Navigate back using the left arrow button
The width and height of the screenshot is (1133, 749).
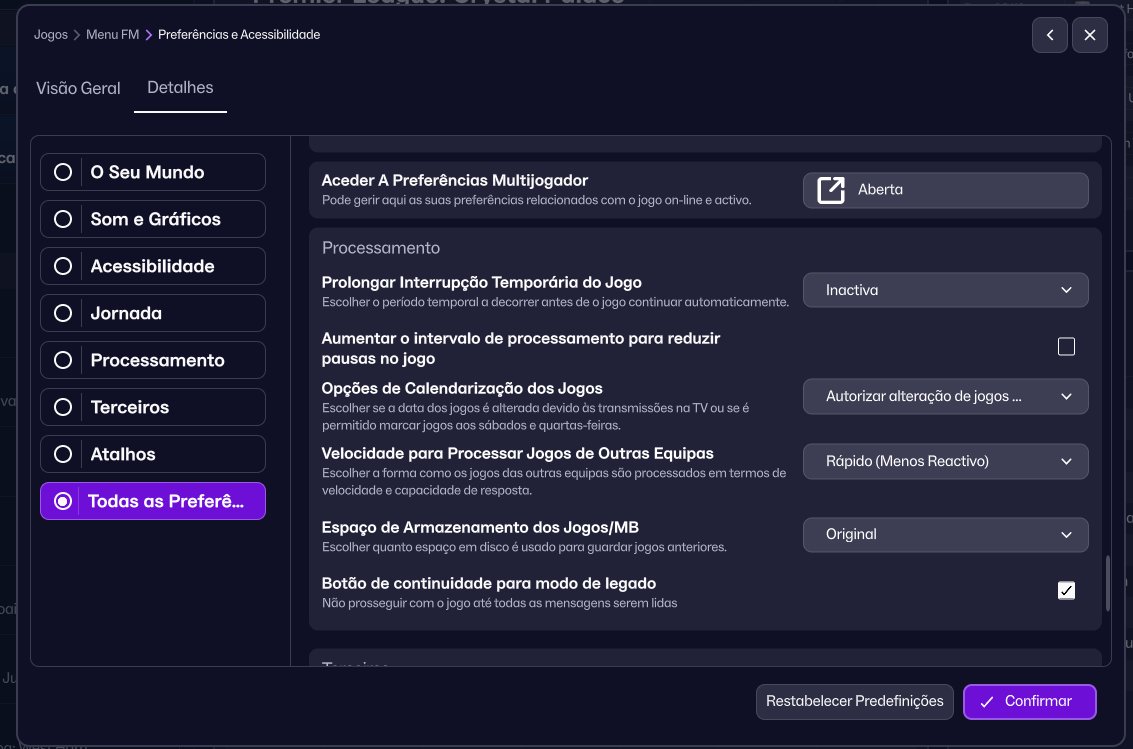click(1049, 34)
